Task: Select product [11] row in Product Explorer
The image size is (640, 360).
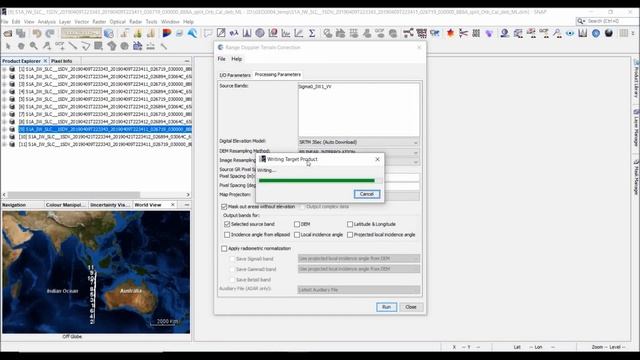Action: coord(105,144)
